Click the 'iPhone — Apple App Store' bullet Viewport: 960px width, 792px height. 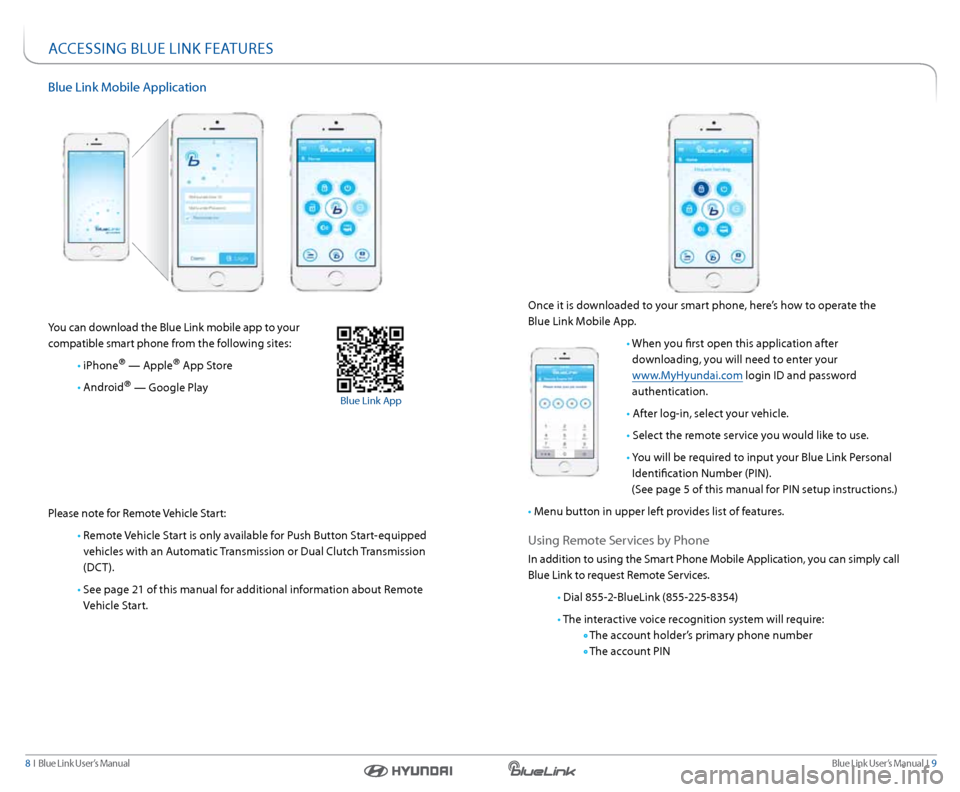click(x=157, y=365)
